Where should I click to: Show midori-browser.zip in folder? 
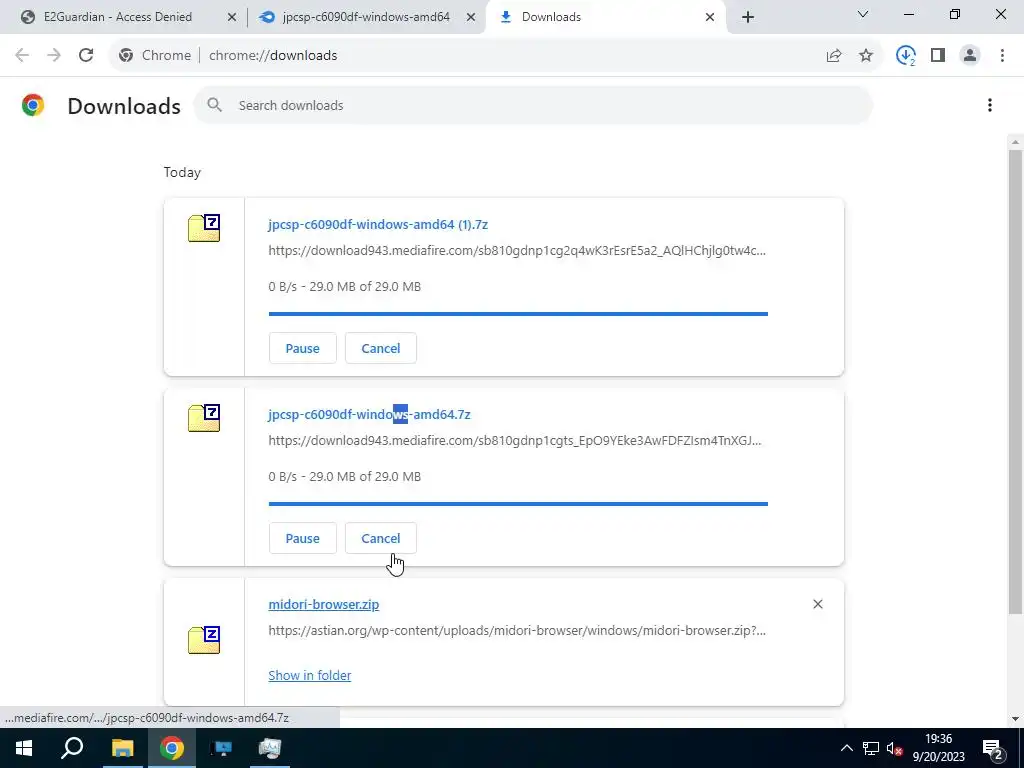click(x=310, y=675)
